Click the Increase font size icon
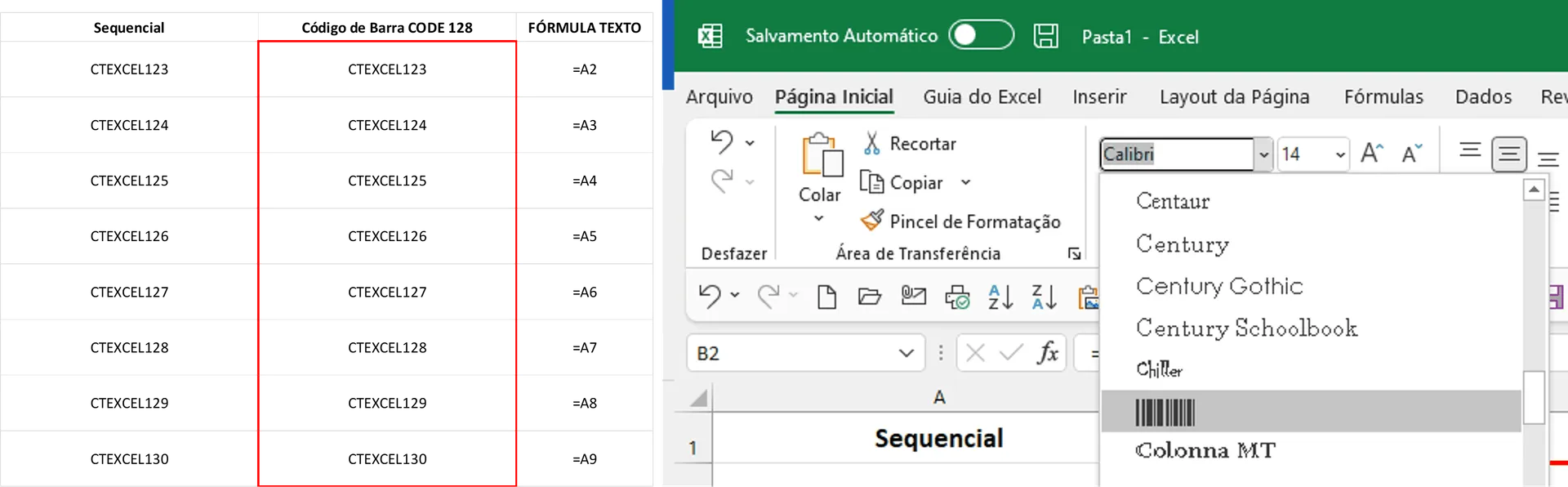 click(x=1371, y=152)
